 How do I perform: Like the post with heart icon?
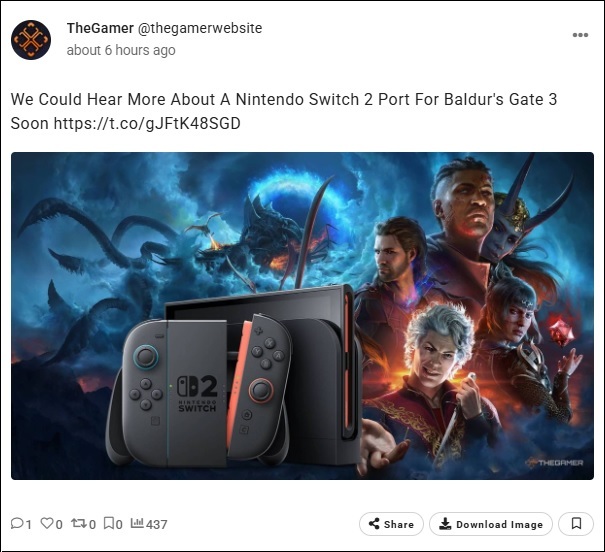(47, 523)
